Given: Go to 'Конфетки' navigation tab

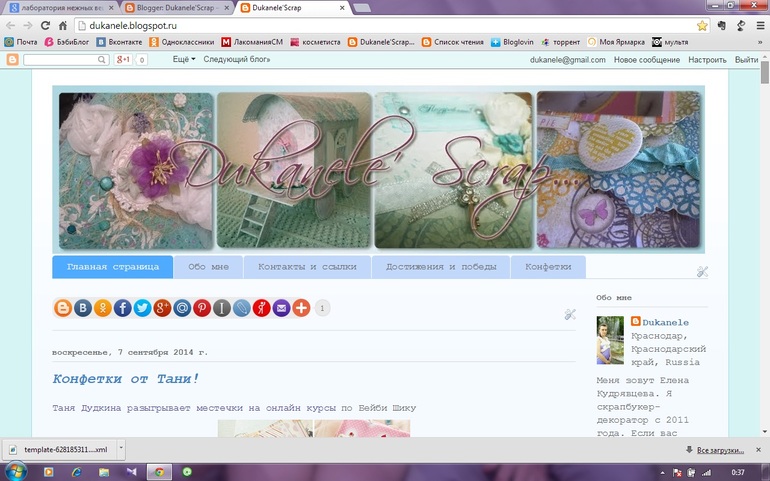Looking at the screenshot, I should tap(548, 268).
